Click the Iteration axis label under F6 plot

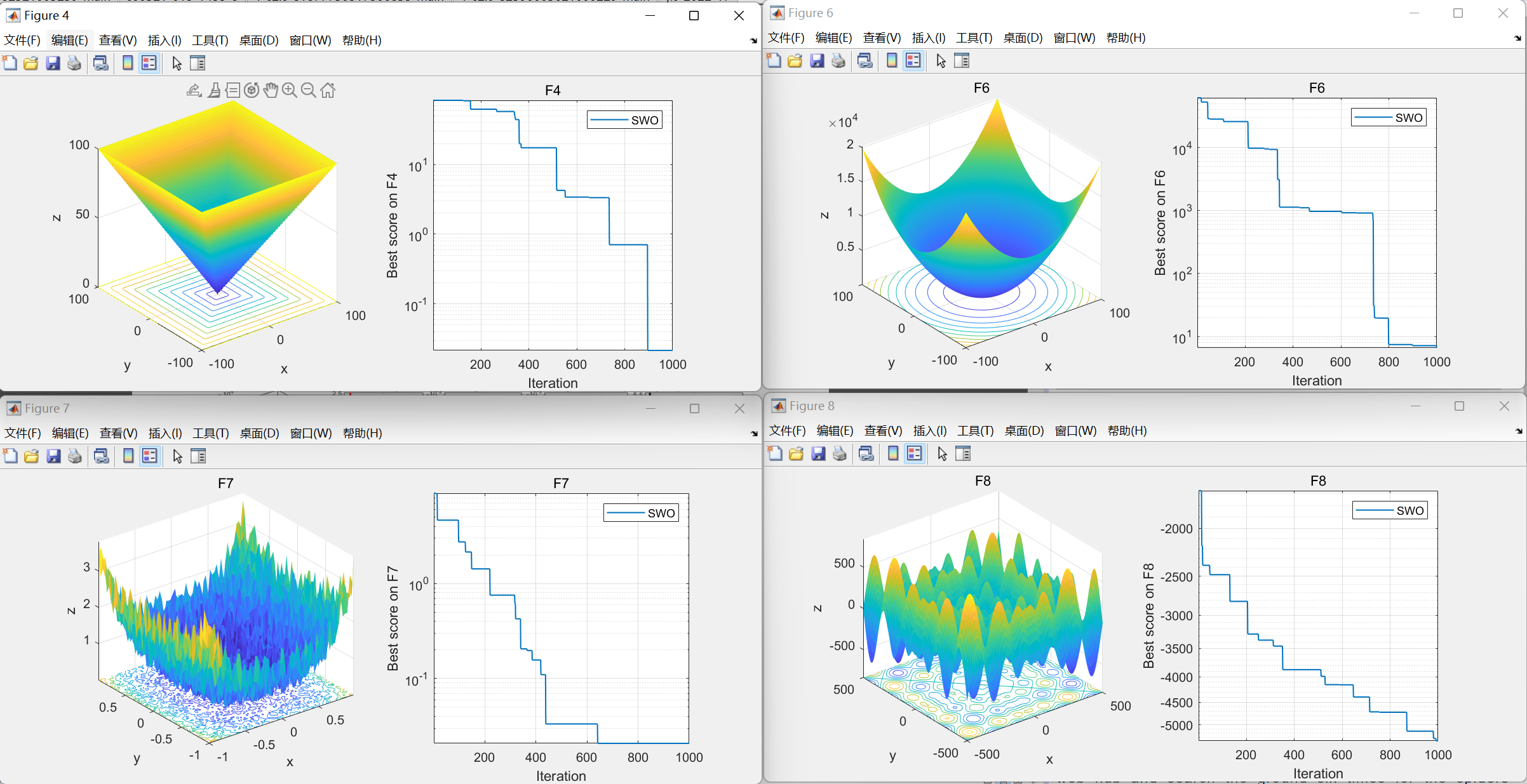1317,381
